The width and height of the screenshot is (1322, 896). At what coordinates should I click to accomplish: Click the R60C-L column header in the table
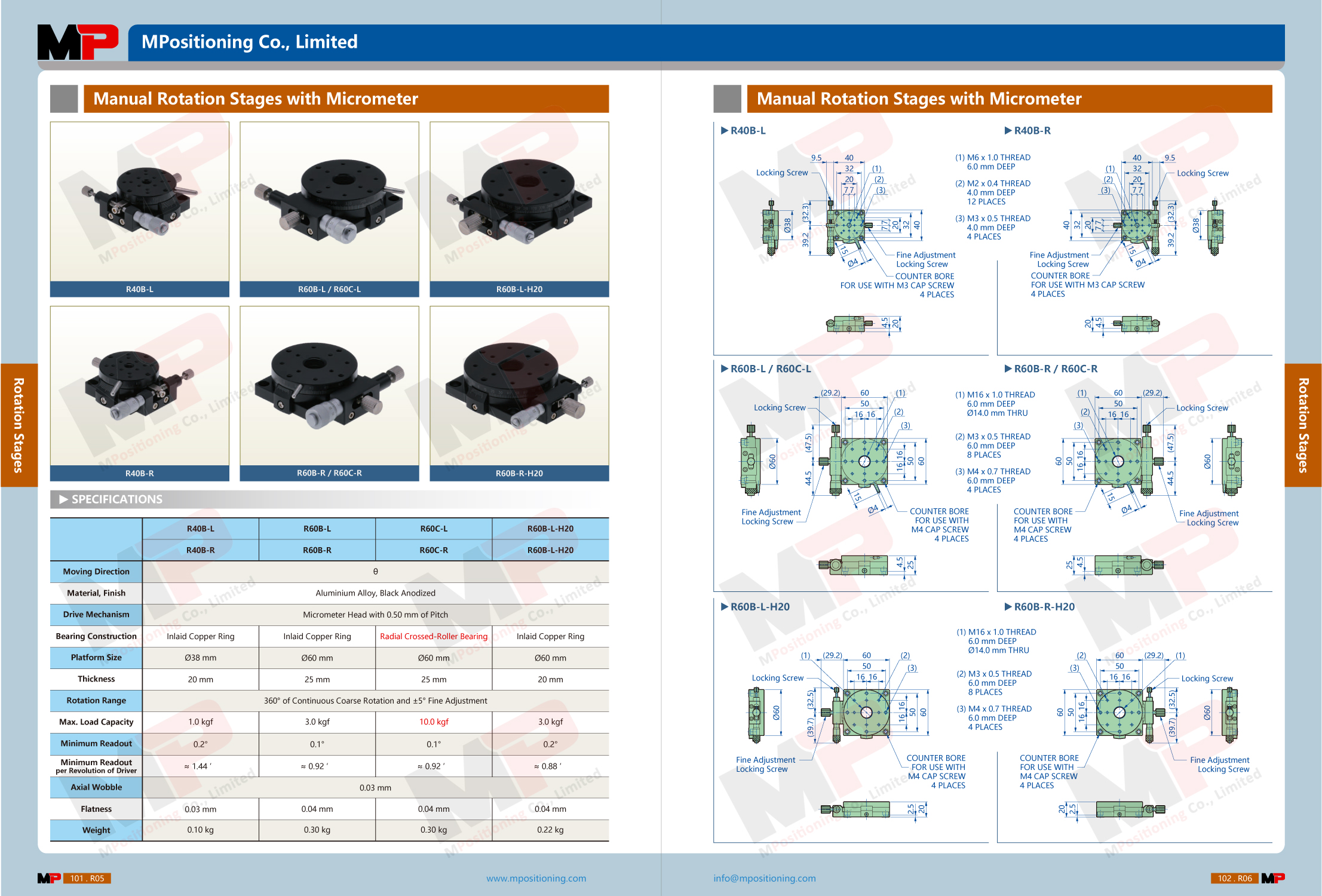coord(433,529)
